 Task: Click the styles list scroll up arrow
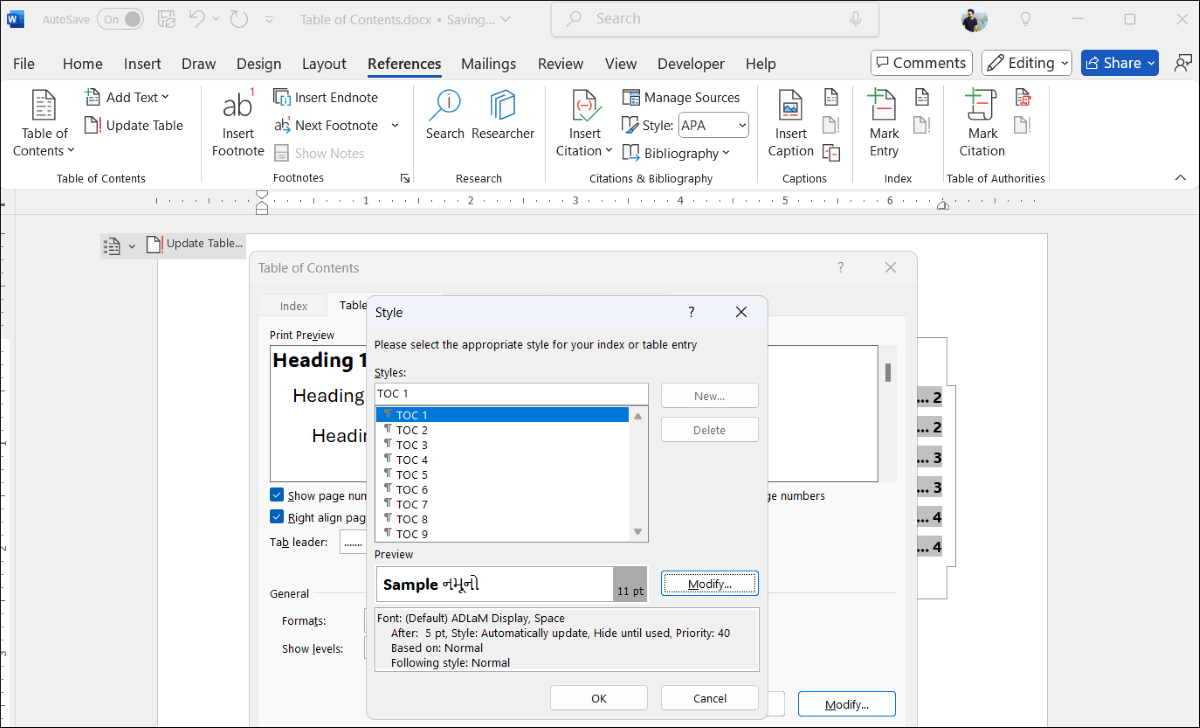click(x=638, y=415)
